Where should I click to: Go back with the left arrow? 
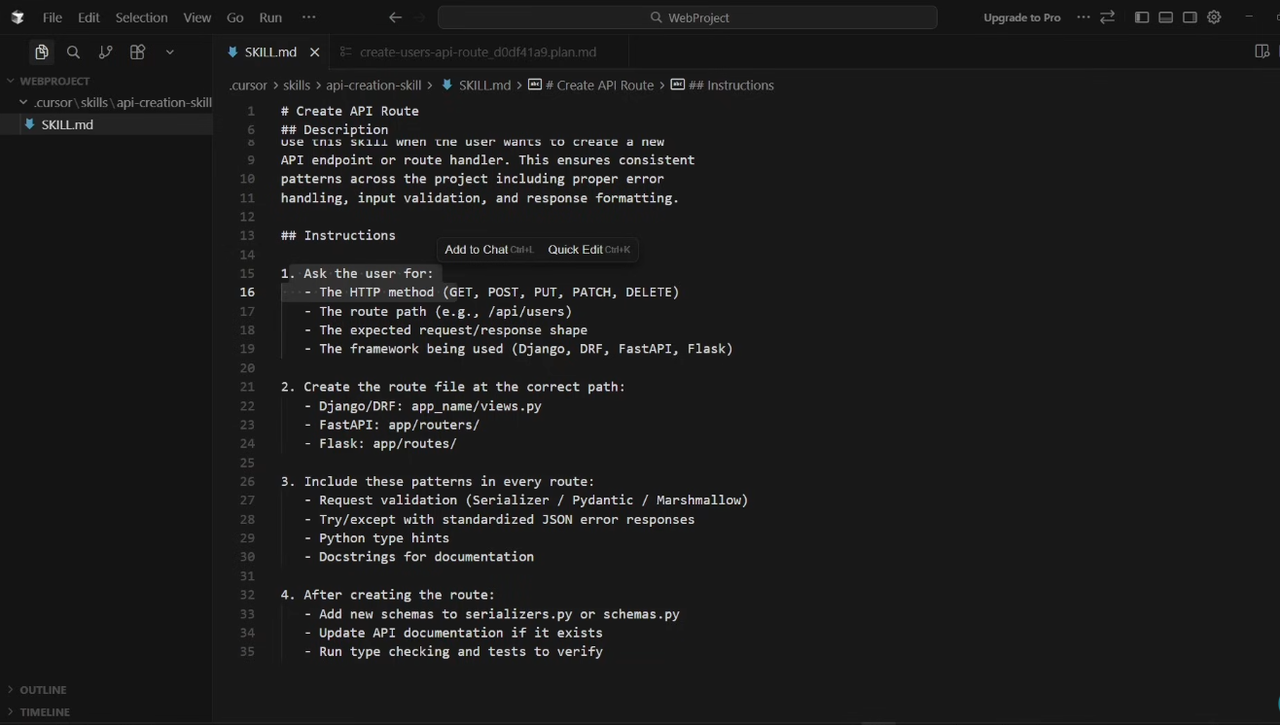[395, 17]
